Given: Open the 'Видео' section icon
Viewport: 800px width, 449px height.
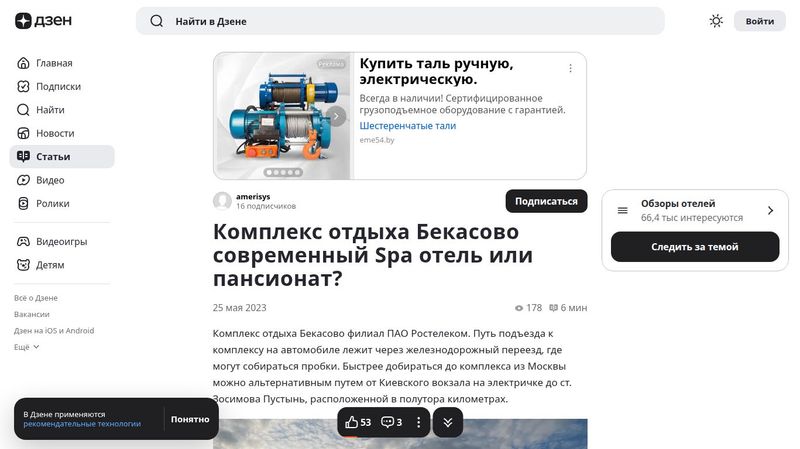Looking at the screenshot, I should pos(24,180).
